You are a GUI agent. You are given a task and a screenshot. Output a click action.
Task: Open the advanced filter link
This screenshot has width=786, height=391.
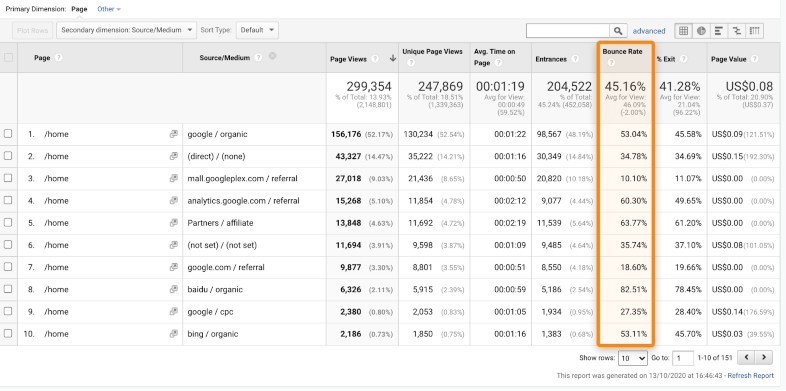[x=649, y=31]
